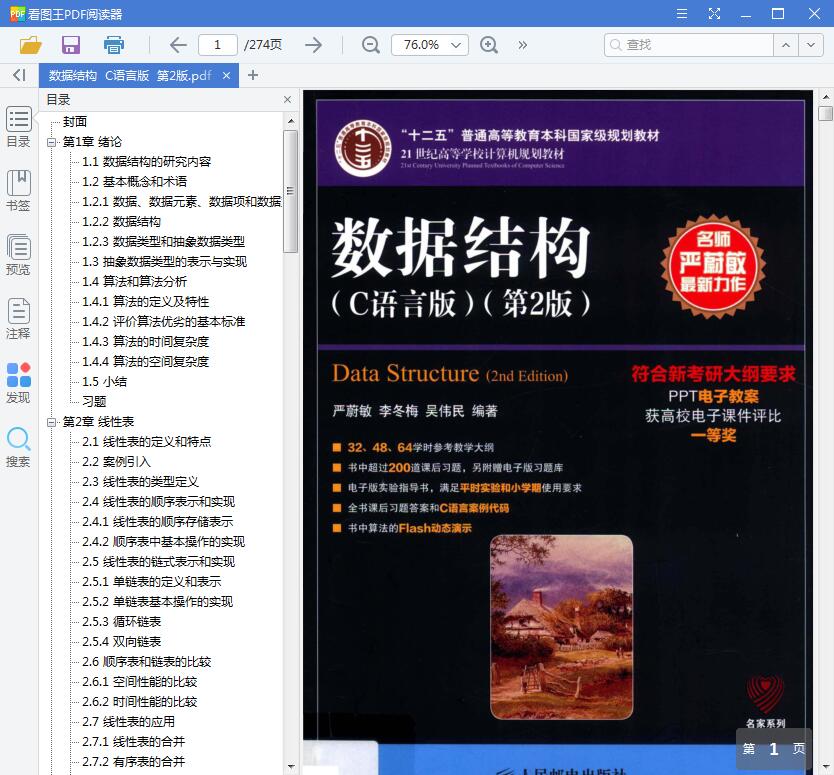Go to 2.2 案例引入
Viewport: 834px width, 775px height.
pos(116,462)
